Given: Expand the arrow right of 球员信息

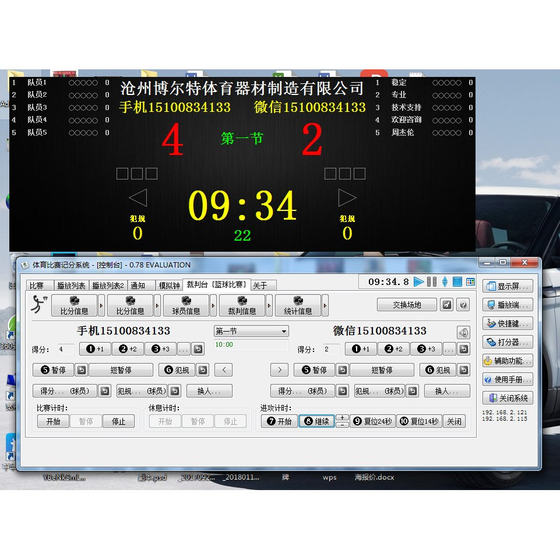Looking at the screenshot, I should point(213,305).
